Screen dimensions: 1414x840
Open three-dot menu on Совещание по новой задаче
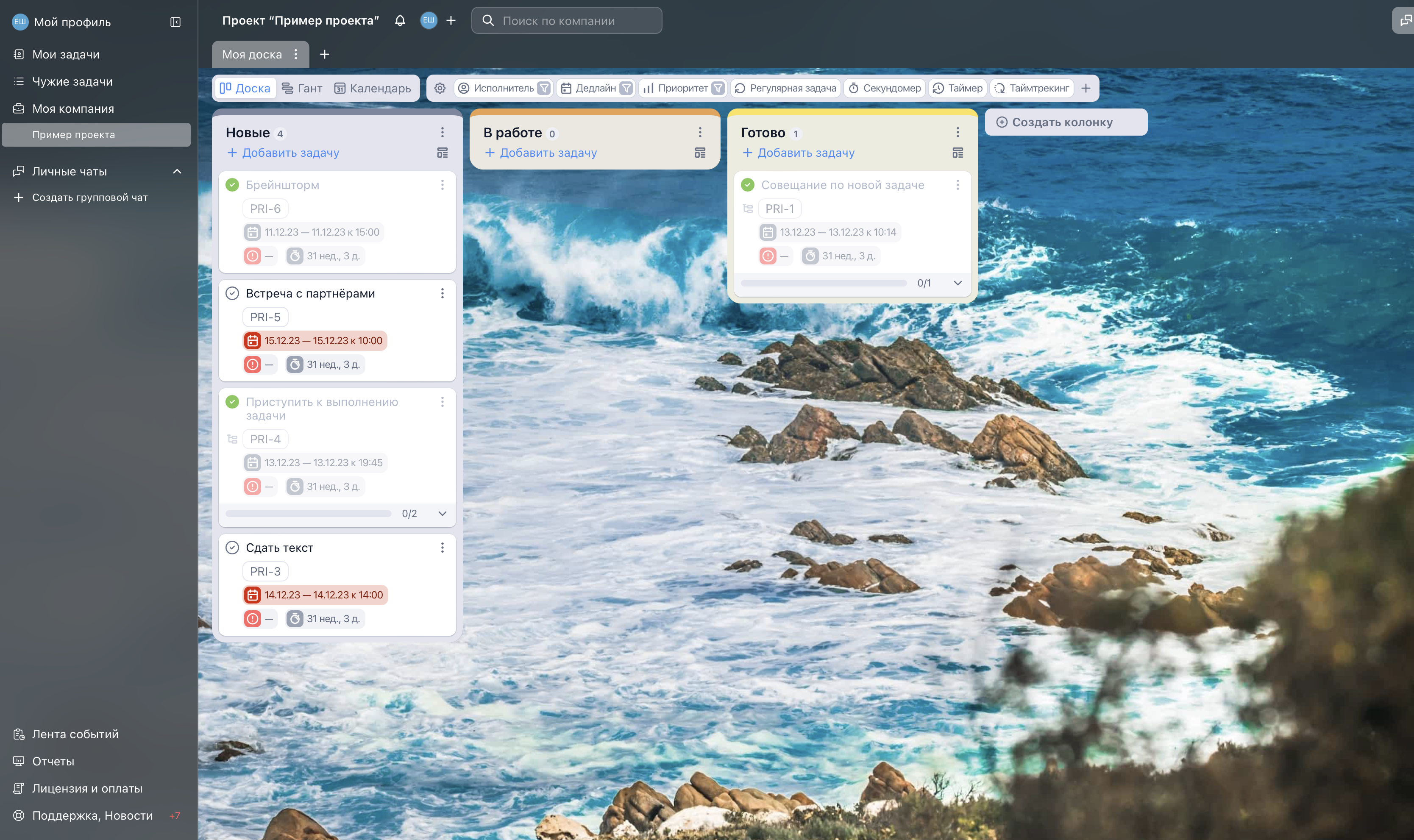point(958,185)
